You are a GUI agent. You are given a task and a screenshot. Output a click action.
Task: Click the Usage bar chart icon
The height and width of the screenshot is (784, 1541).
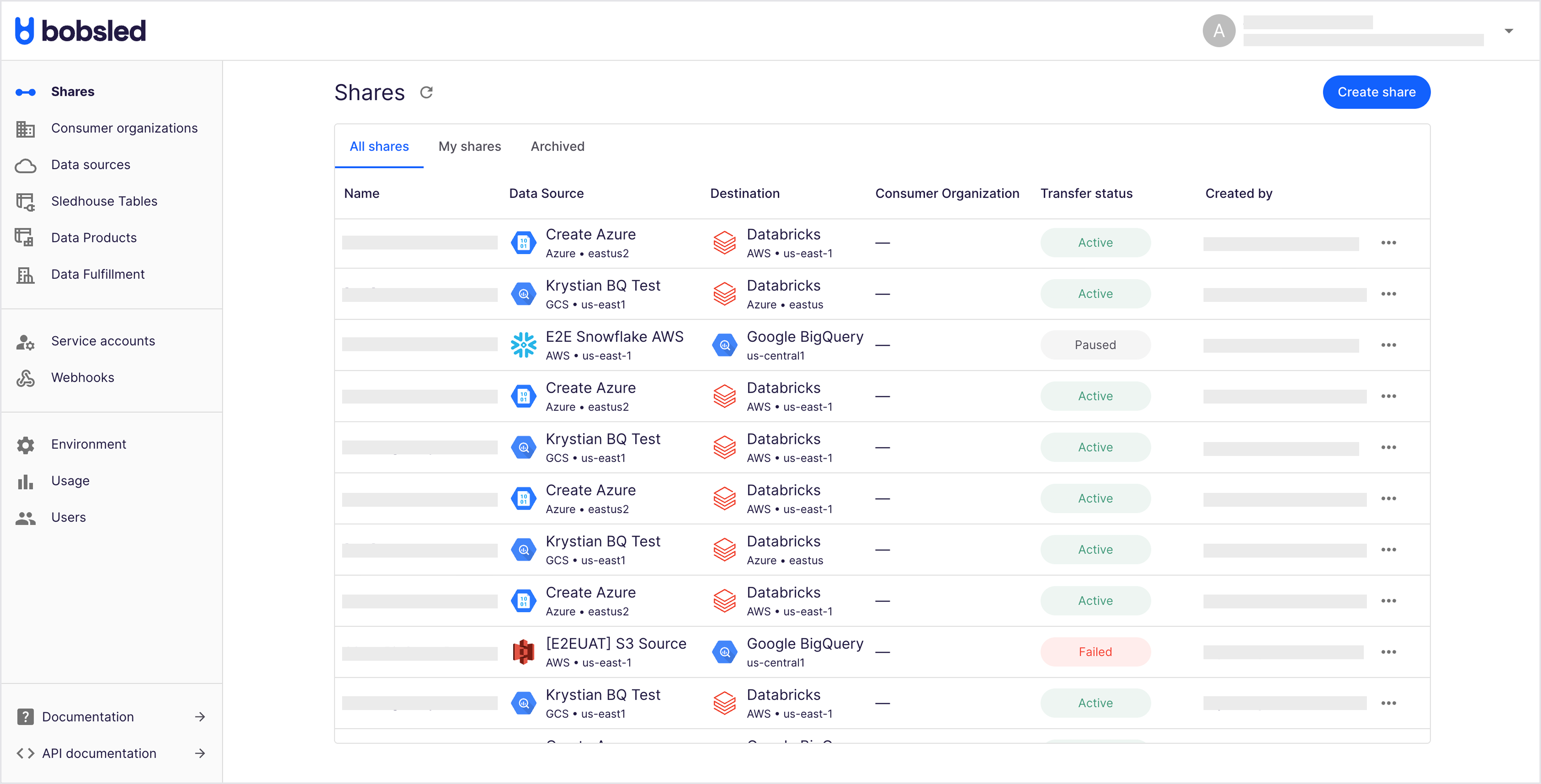[x=25, y=481]
